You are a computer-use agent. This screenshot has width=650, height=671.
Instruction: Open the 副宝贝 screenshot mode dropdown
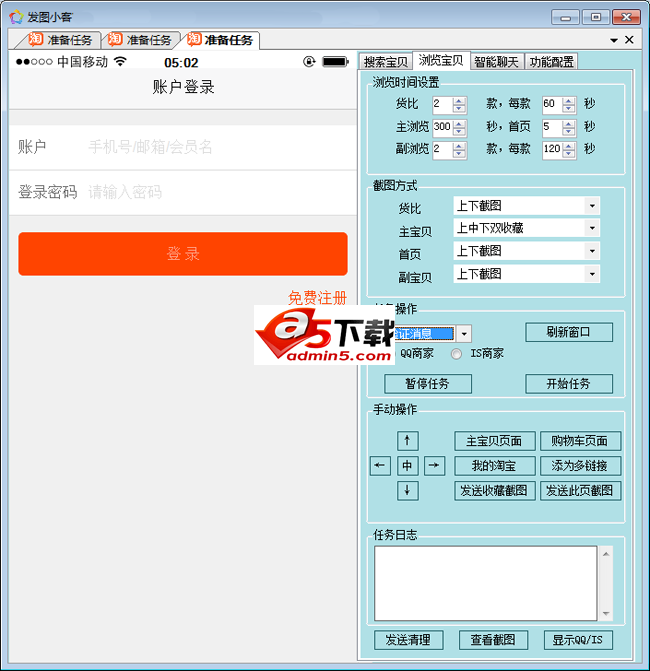[592, 274]
